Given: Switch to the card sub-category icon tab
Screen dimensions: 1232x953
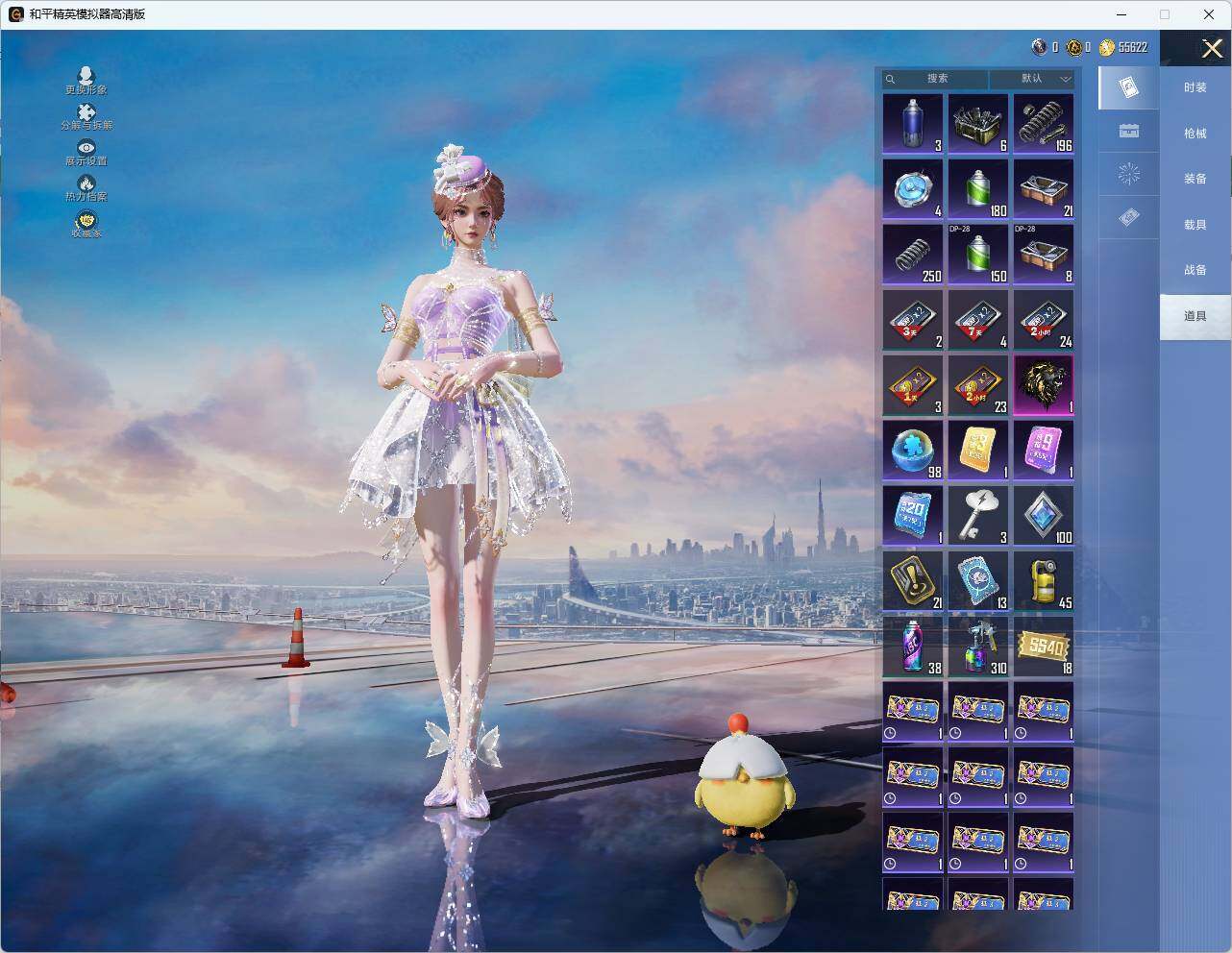Looking at the screenshot, I should (1129, 88).
